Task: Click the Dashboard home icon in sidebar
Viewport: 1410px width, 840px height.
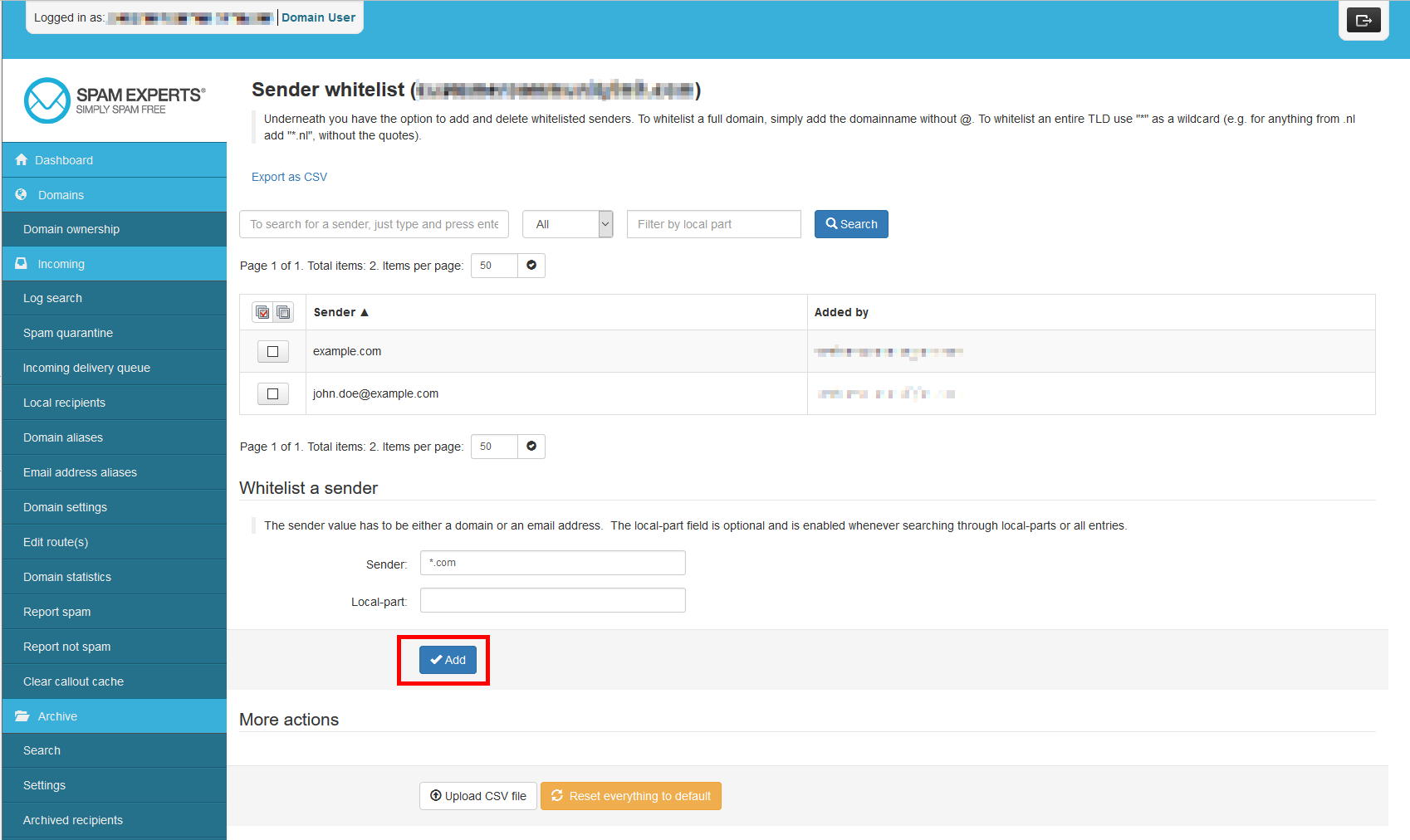Action: tap(22, 160)
